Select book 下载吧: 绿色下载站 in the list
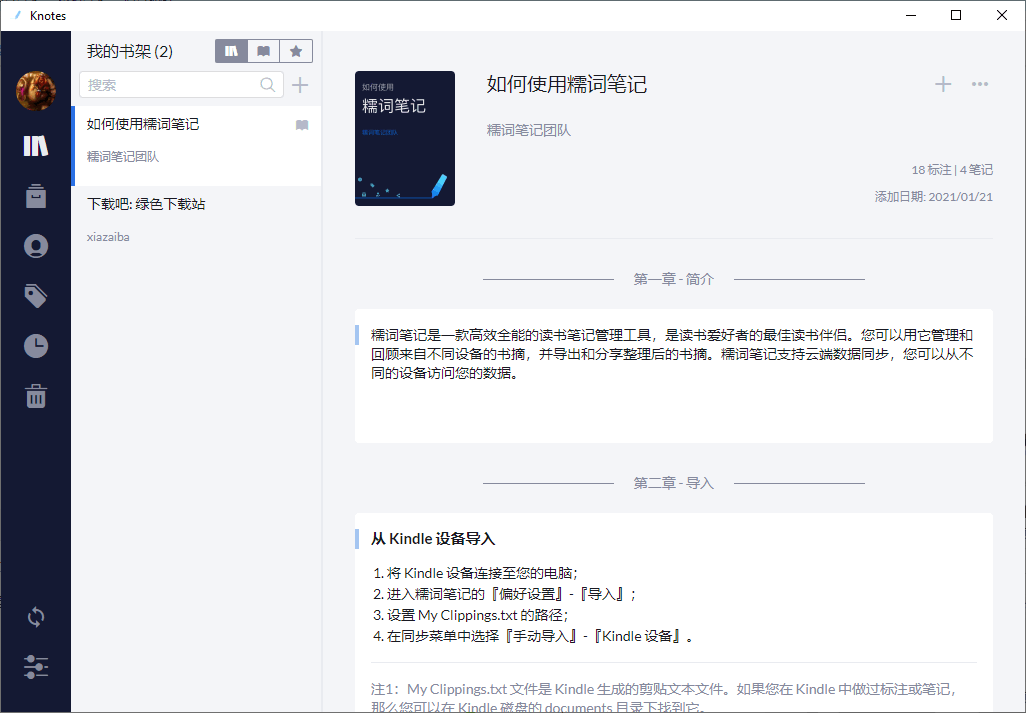This screenshot has height=713, width=1026. [x=196, y=220]
